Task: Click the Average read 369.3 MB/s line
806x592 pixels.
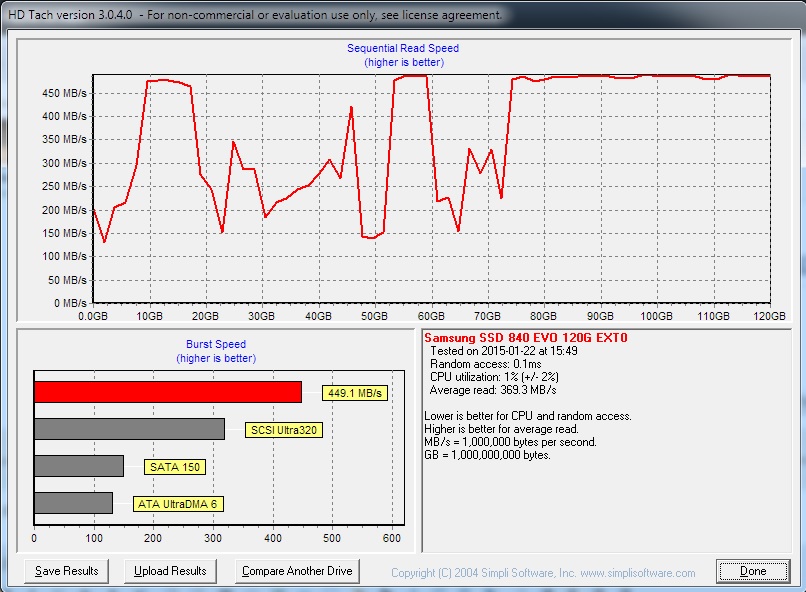Action: coord(478,390)
